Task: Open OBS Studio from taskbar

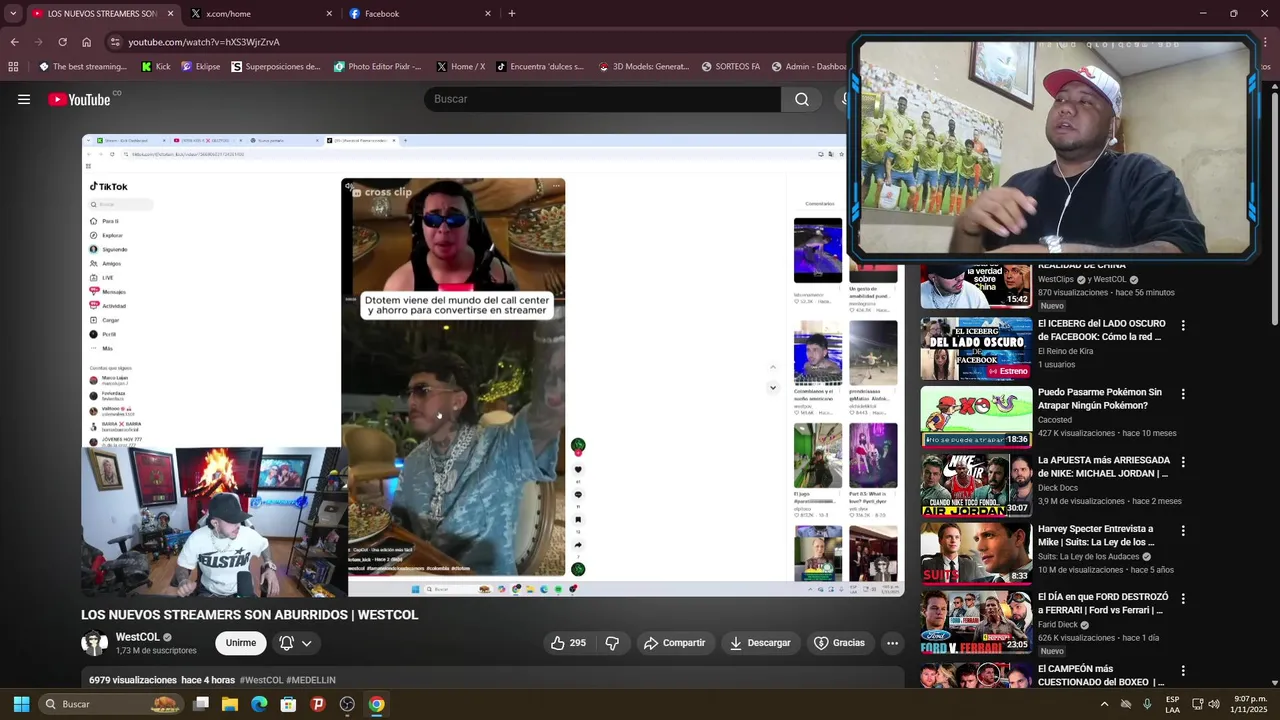Action: point(347,704)
